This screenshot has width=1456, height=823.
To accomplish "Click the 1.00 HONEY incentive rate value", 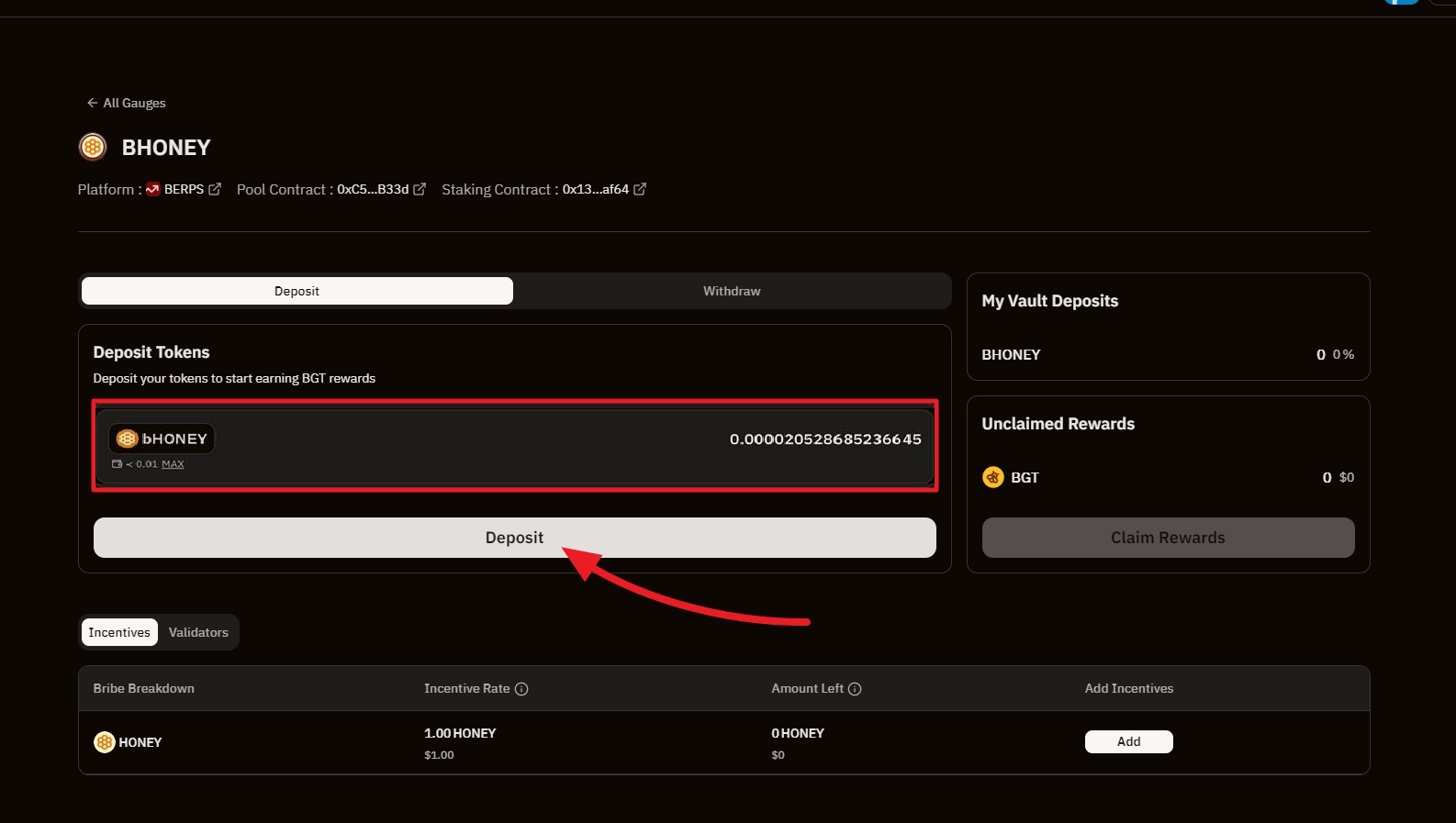I will coord(460,733).
